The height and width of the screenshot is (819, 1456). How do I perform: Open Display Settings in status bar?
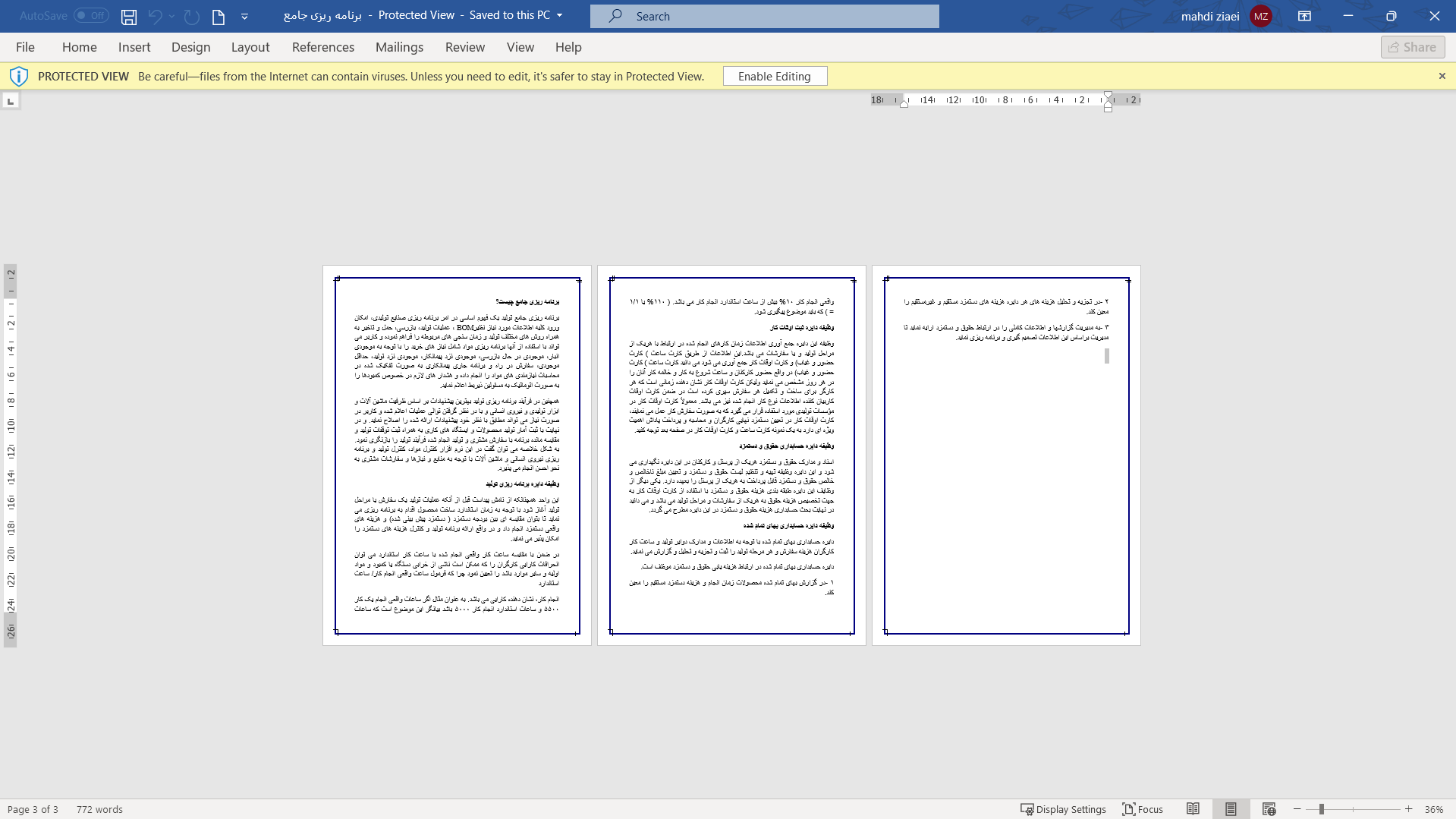point(1063,809)
